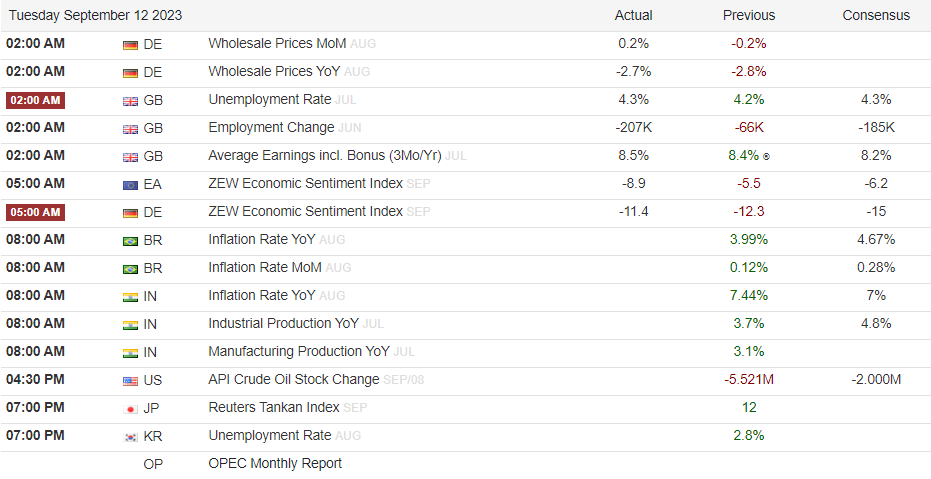The height and width of the screenshot is (479, 931).
Task: Click the Brazil flag beside Inflation Rate YoY
Action: pos(130,240)
